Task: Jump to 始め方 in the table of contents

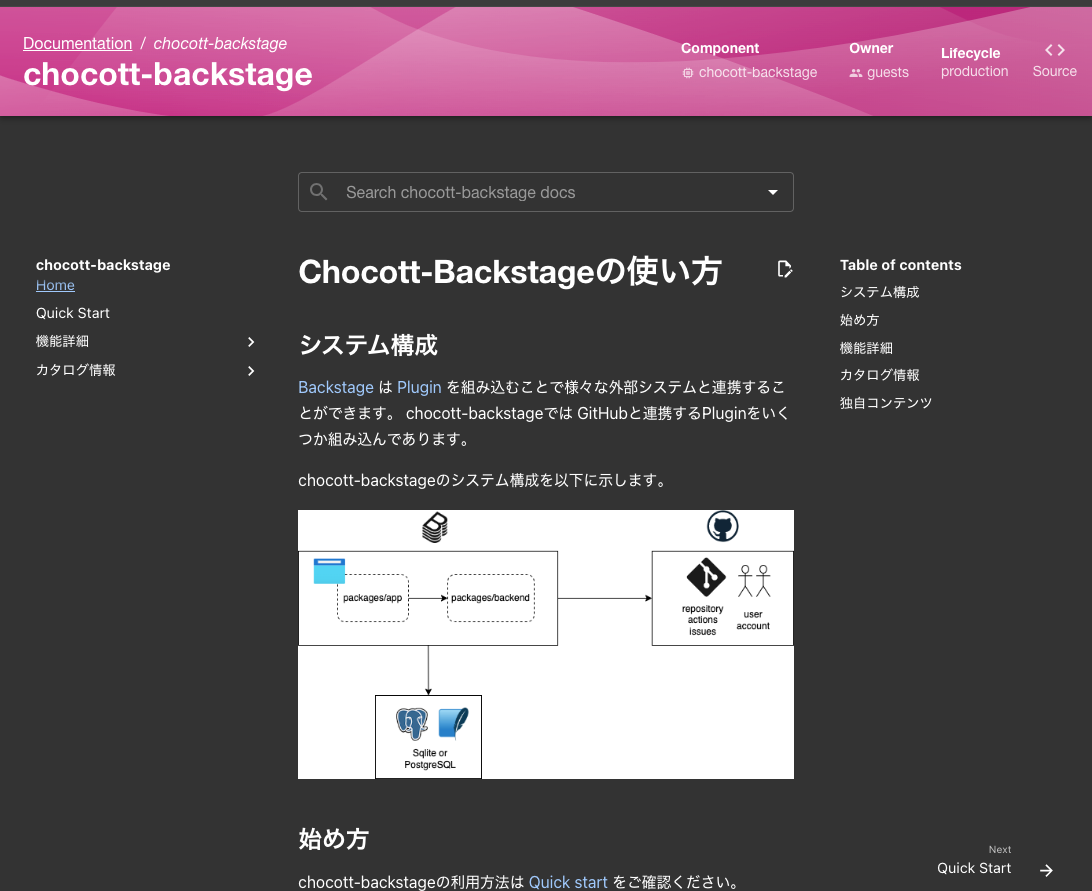Action: [x=859, y=320]
